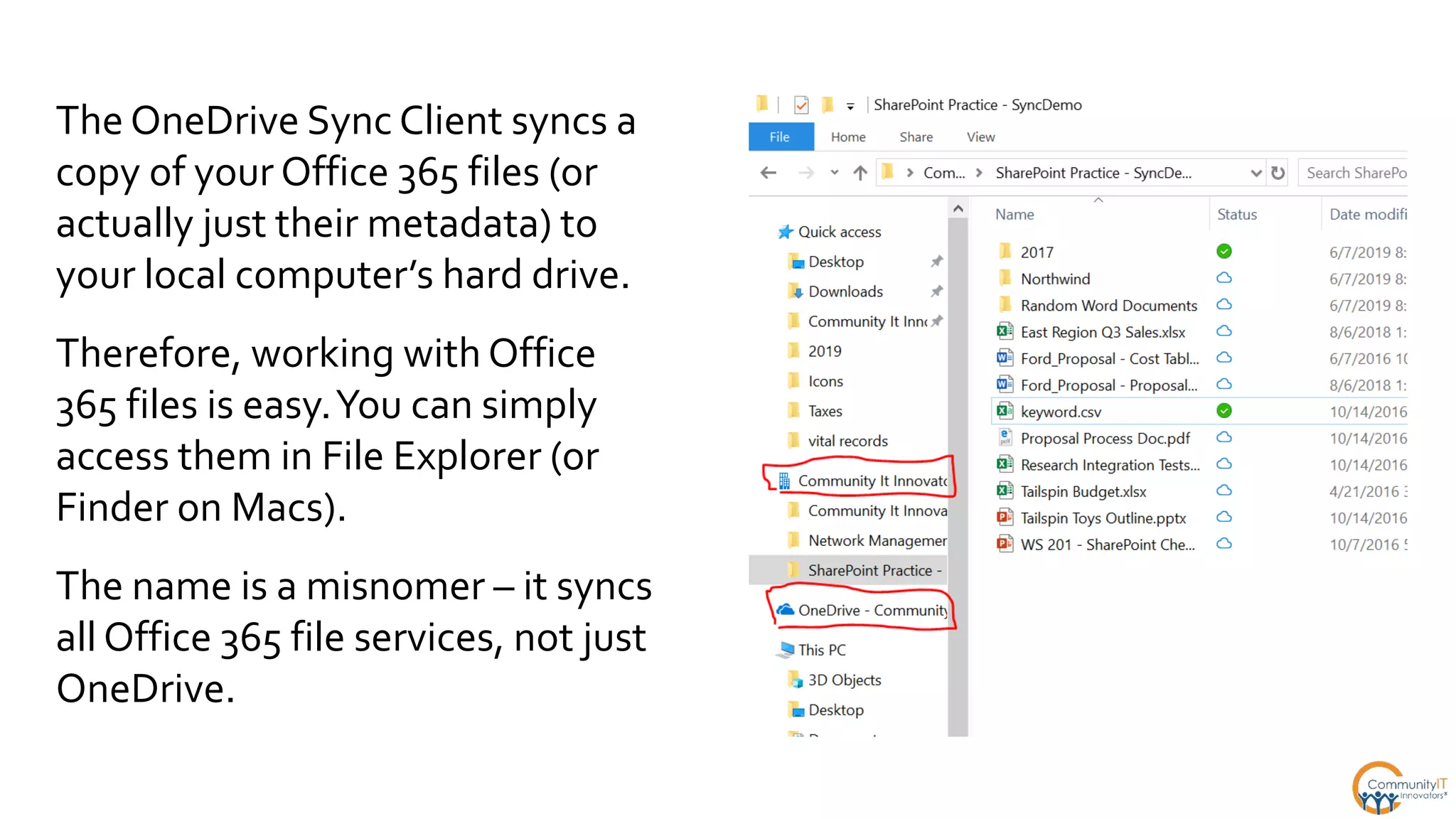Click the Forward navigation arrow
Viewport: 1456px width, 819px height.
805,173
